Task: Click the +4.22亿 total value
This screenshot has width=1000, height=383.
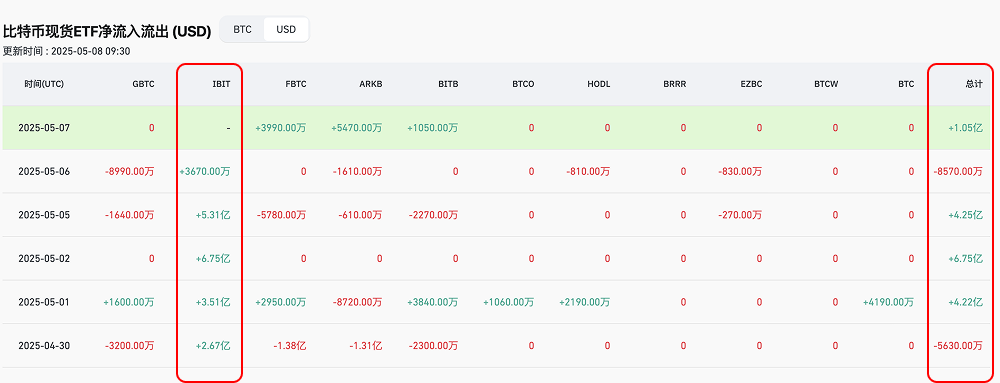Action: tap(966, 303)
